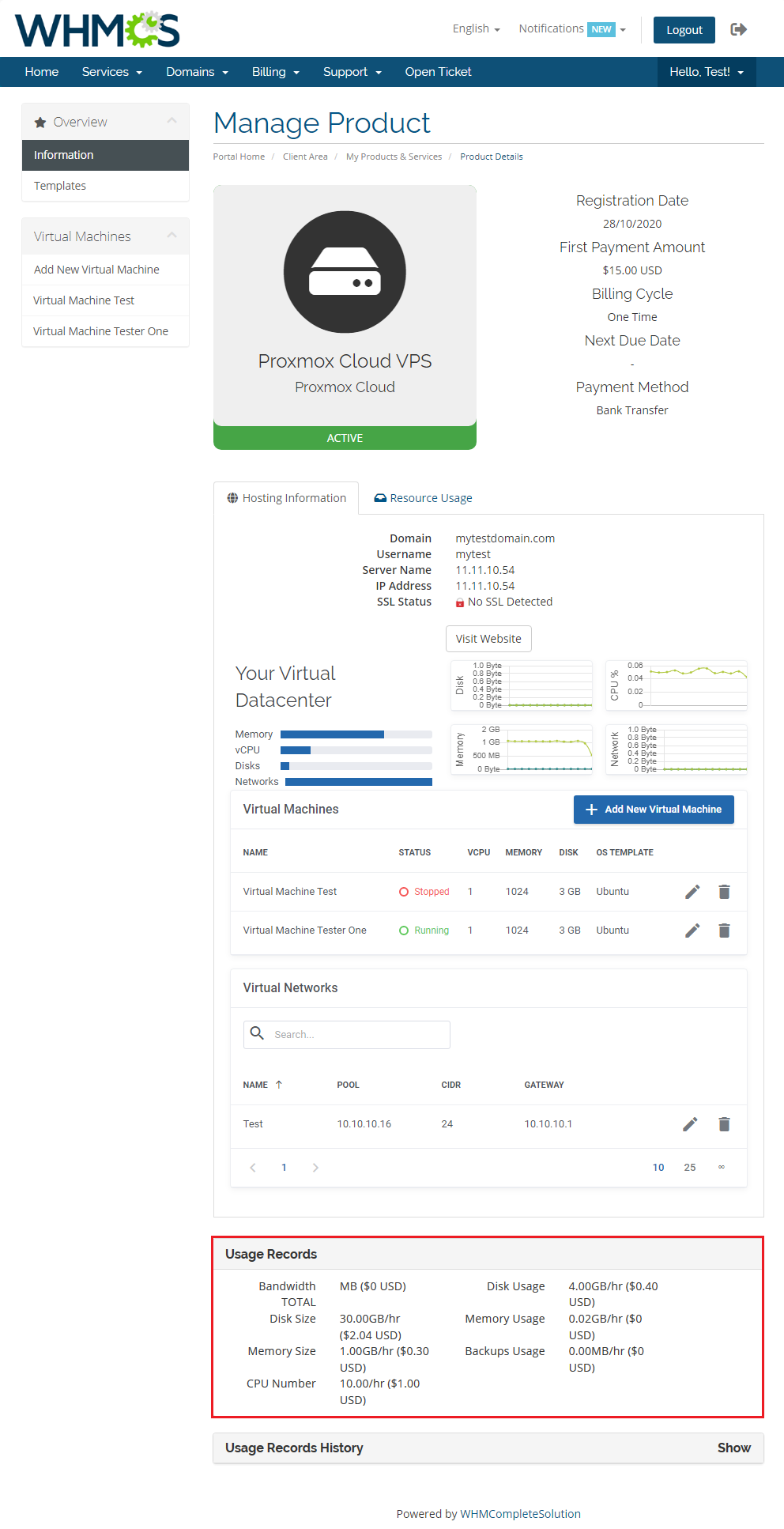
Task: Click the exit arrow icon beside Logout
Action: (x=739, y=29)
